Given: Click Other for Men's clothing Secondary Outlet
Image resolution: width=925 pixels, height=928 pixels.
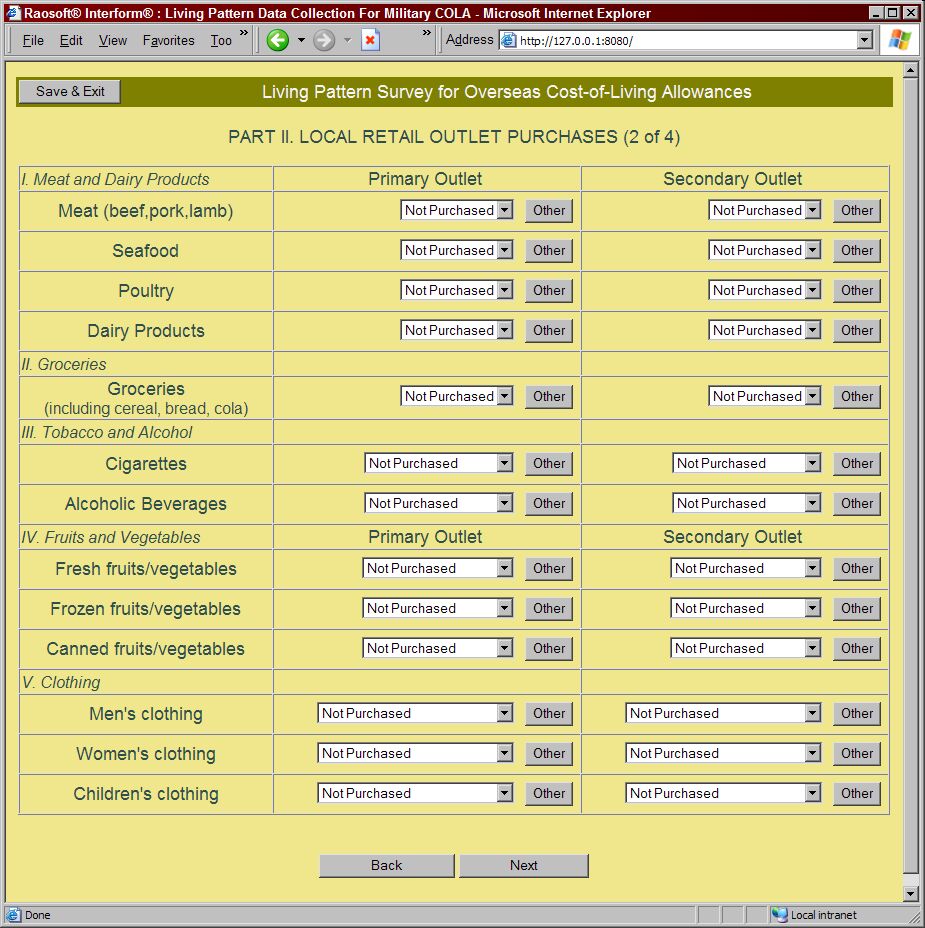Looking at the screenshot, I should [857, 714].
